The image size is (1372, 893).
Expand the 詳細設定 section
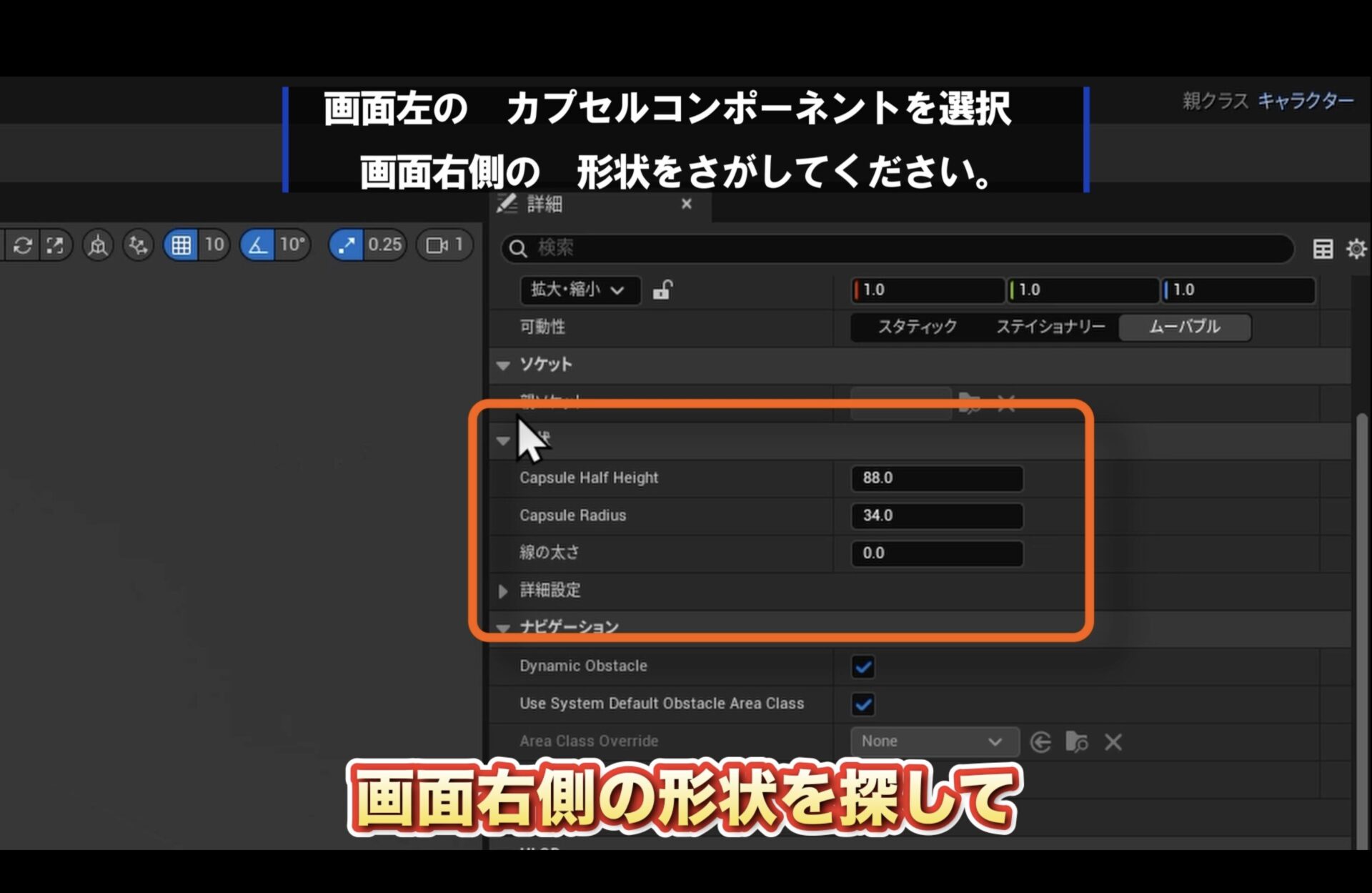503,591
